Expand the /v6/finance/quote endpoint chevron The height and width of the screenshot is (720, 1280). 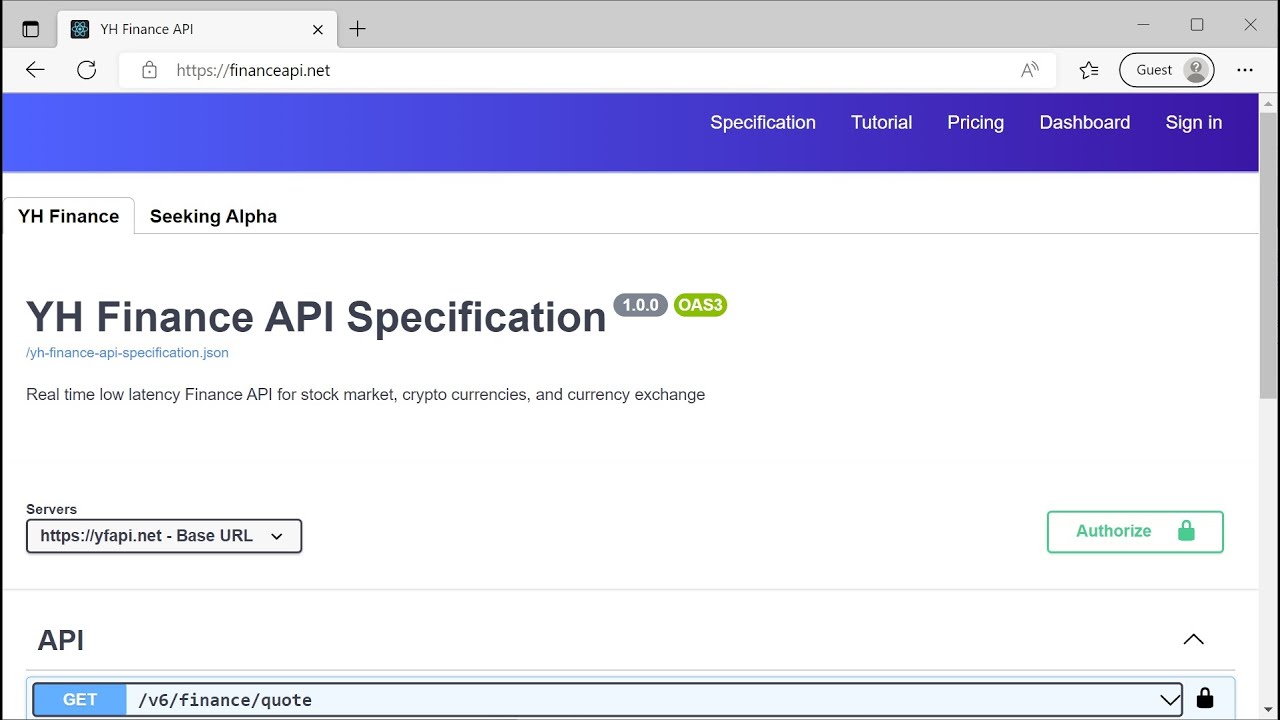tap(1169, 700)
